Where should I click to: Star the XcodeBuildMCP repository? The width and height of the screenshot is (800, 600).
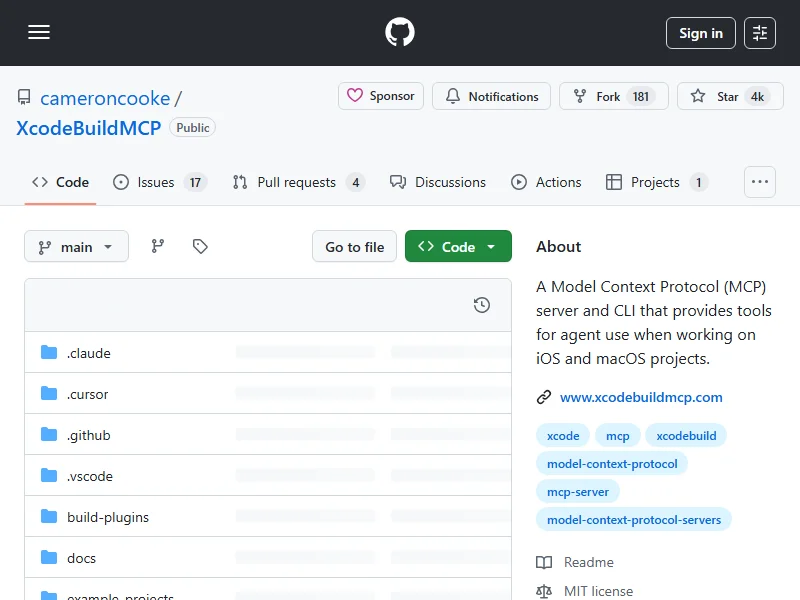click(726, 97)
